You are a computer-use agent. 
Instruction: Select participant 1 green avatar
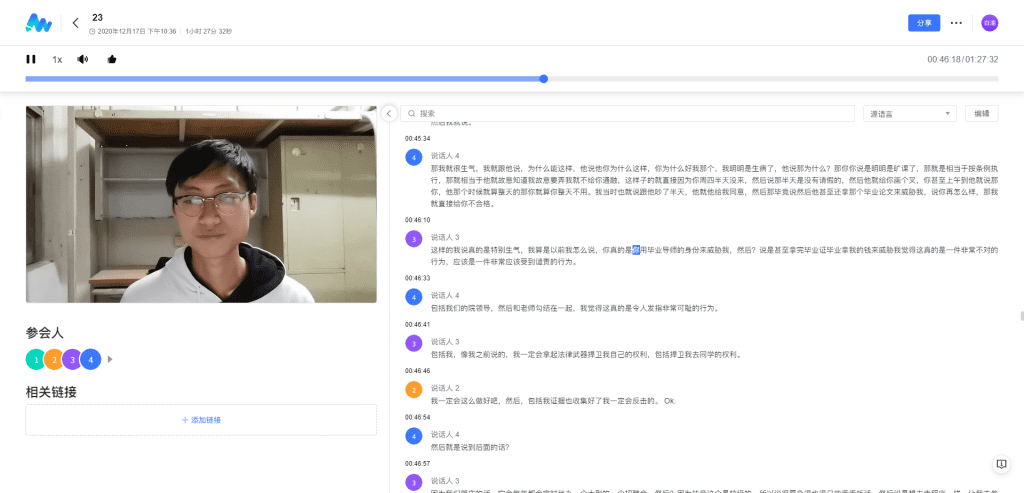[36, 359]
